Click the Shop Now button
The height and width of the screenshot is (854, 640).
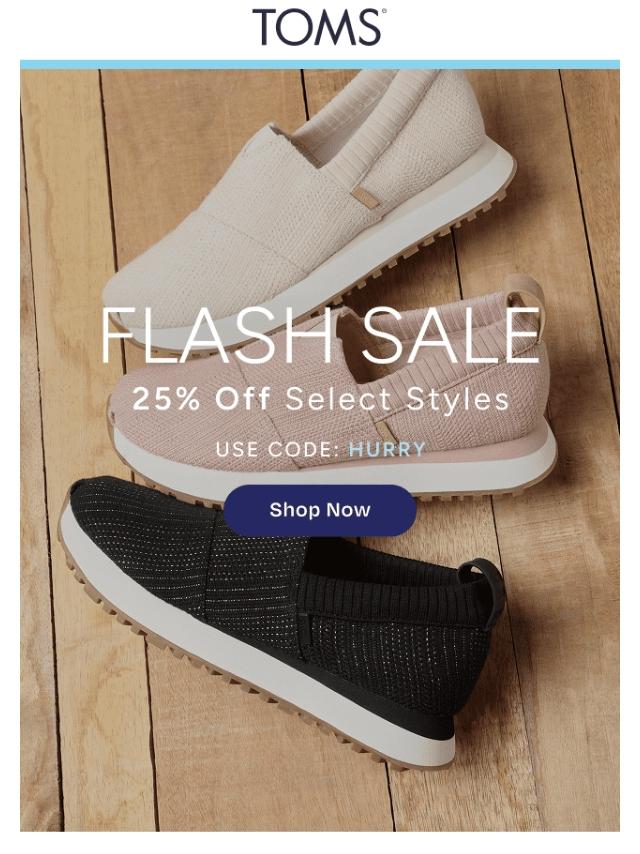320,510
